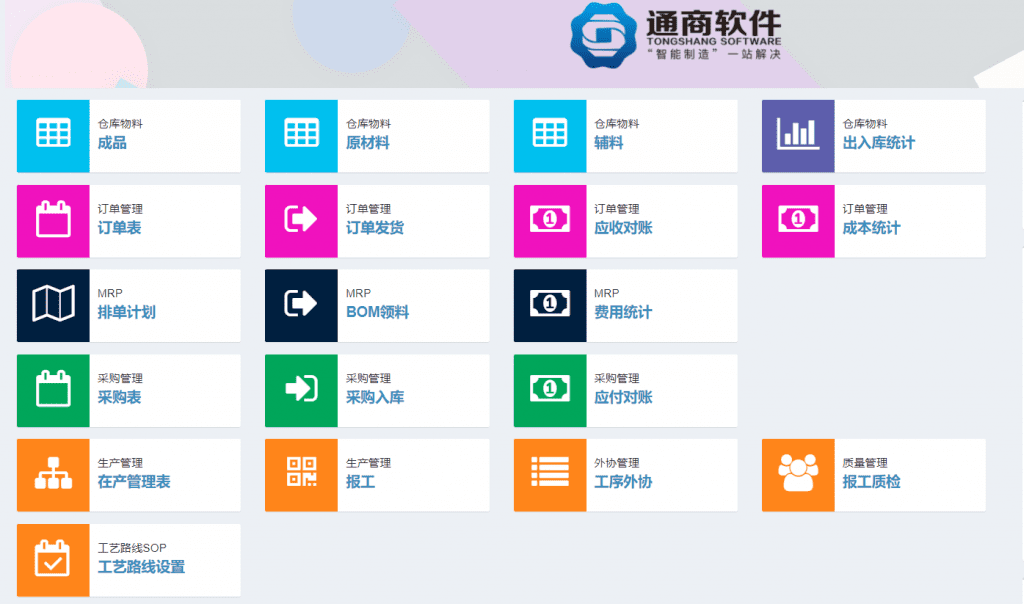
Task: Select the QR code icon for 报工
Action: pyautogui.click(x=301, y=474)
